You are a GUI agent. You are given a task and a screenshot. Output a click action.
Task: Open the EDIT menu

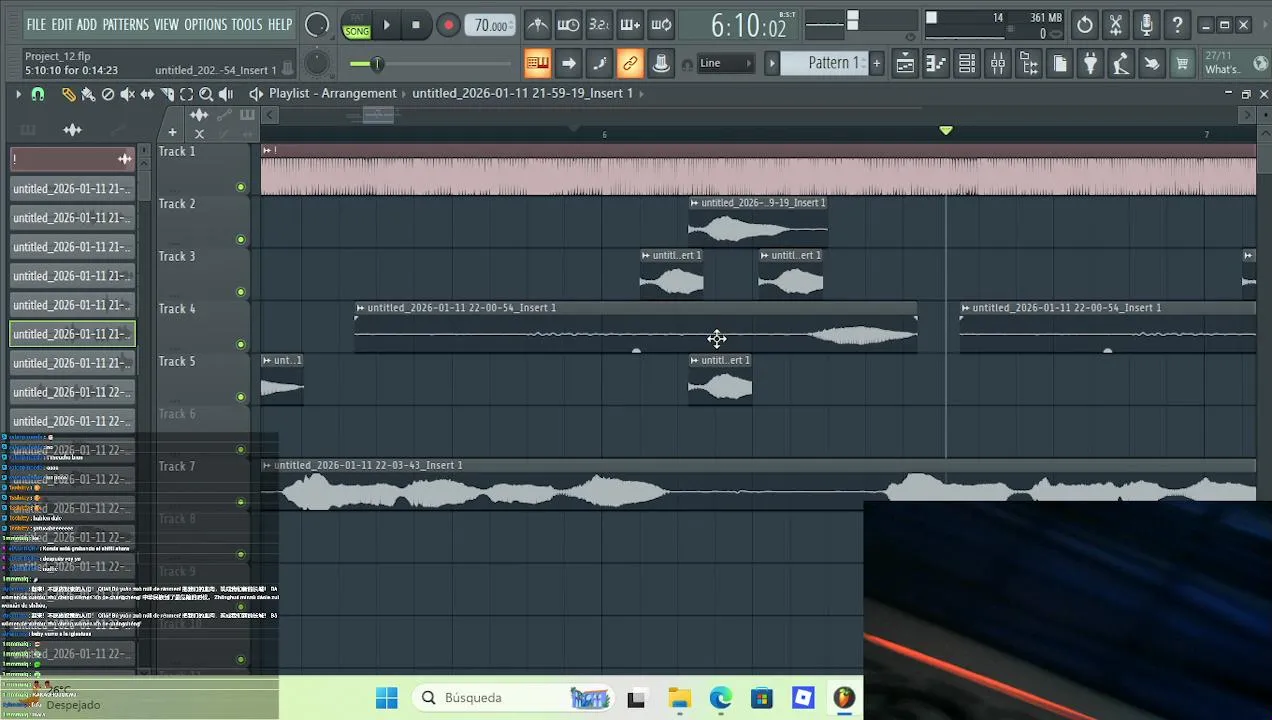point(62,24)
